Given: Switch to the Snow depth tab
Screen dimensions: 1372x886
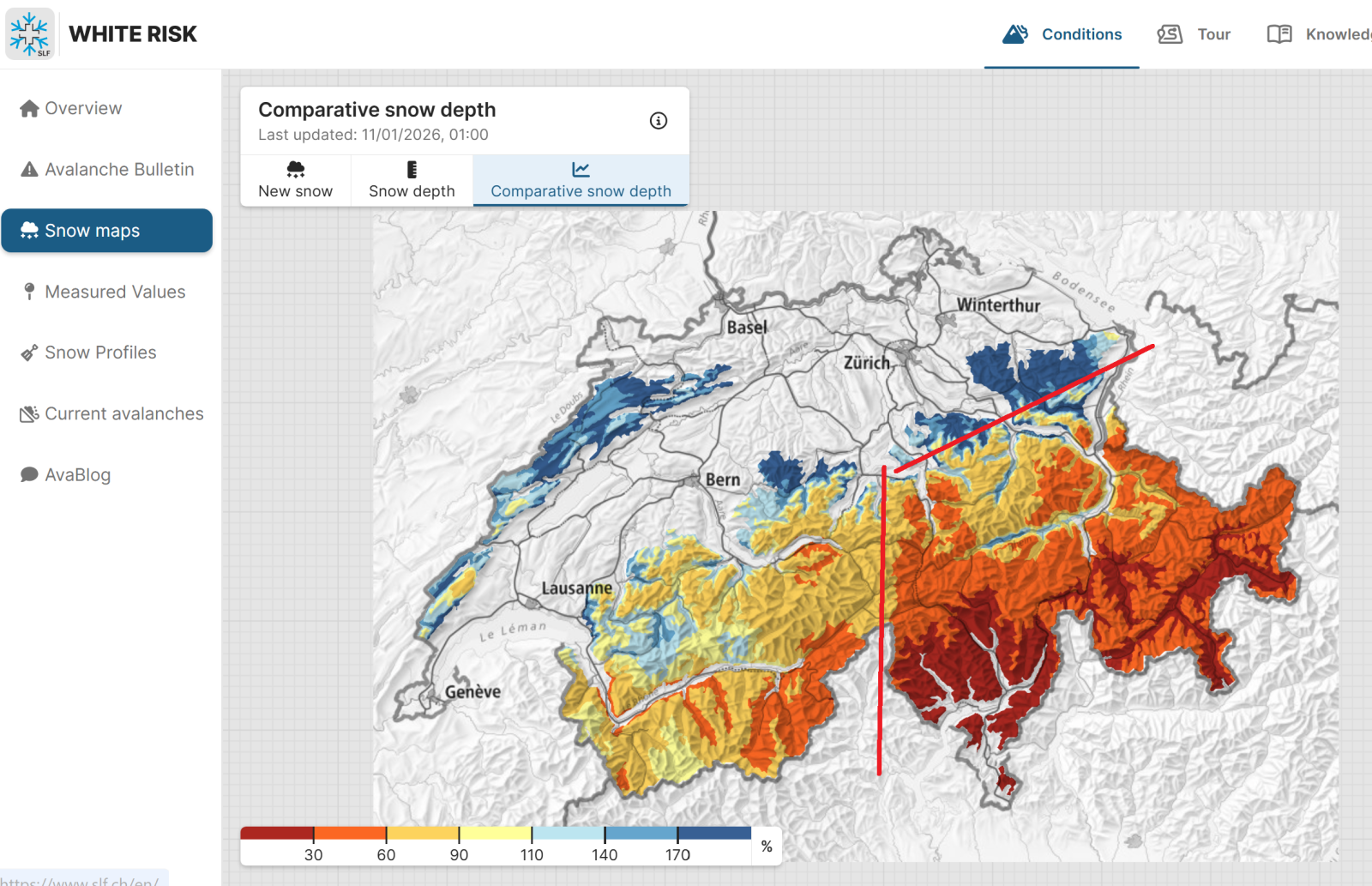Looking at the screenshot, I should point(412,190).
